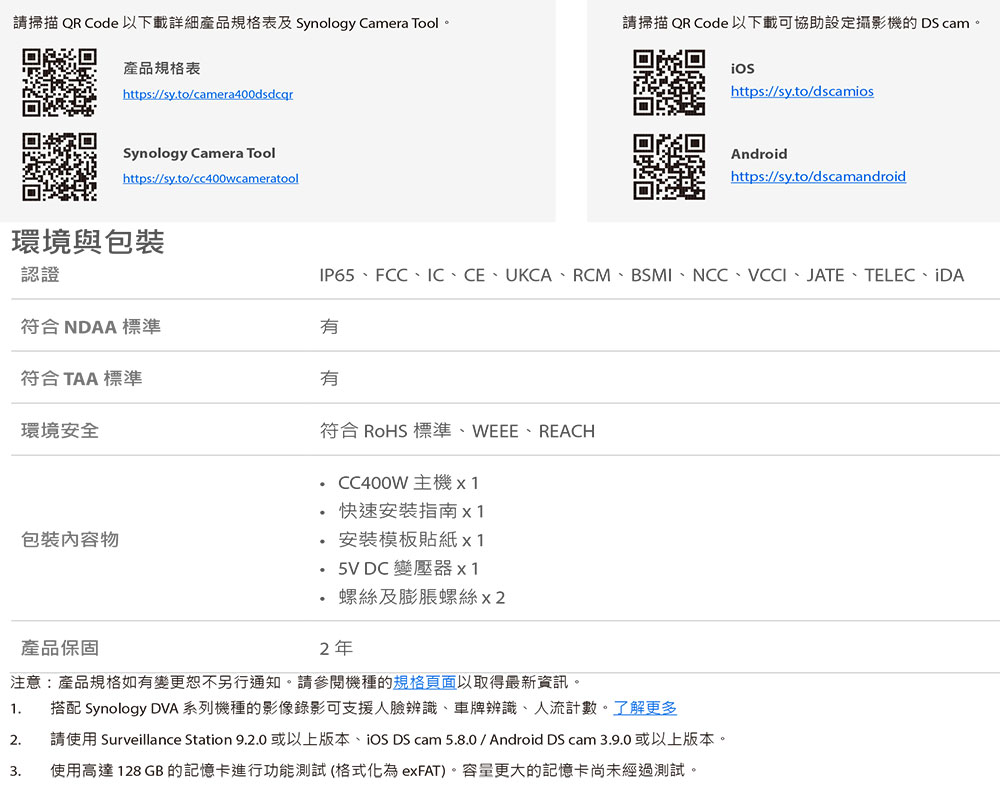Click the 符合 TAA 標準 row label
Viewport: 1000px width, 794px height.
(x=82, y=378)
